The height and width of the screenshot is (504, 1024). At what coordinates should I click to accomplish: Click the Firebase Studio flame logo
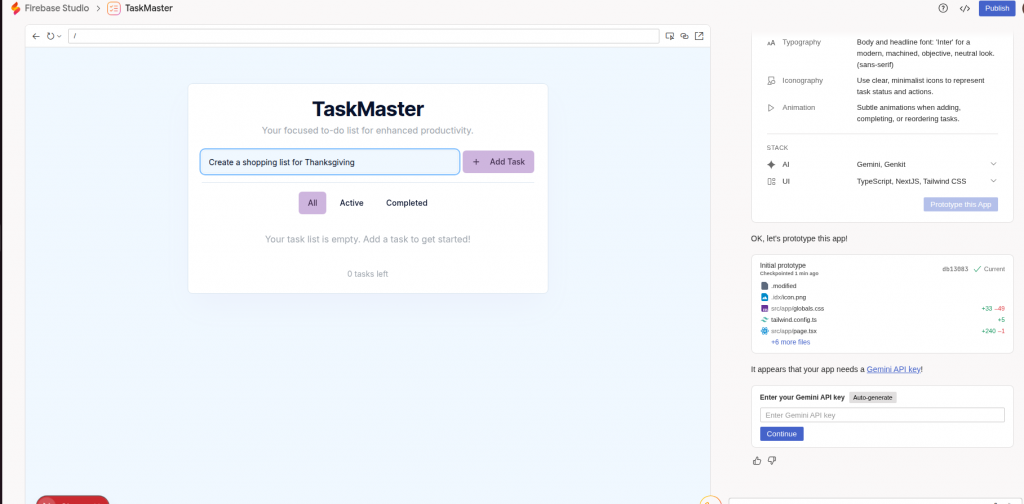point(16,8)
